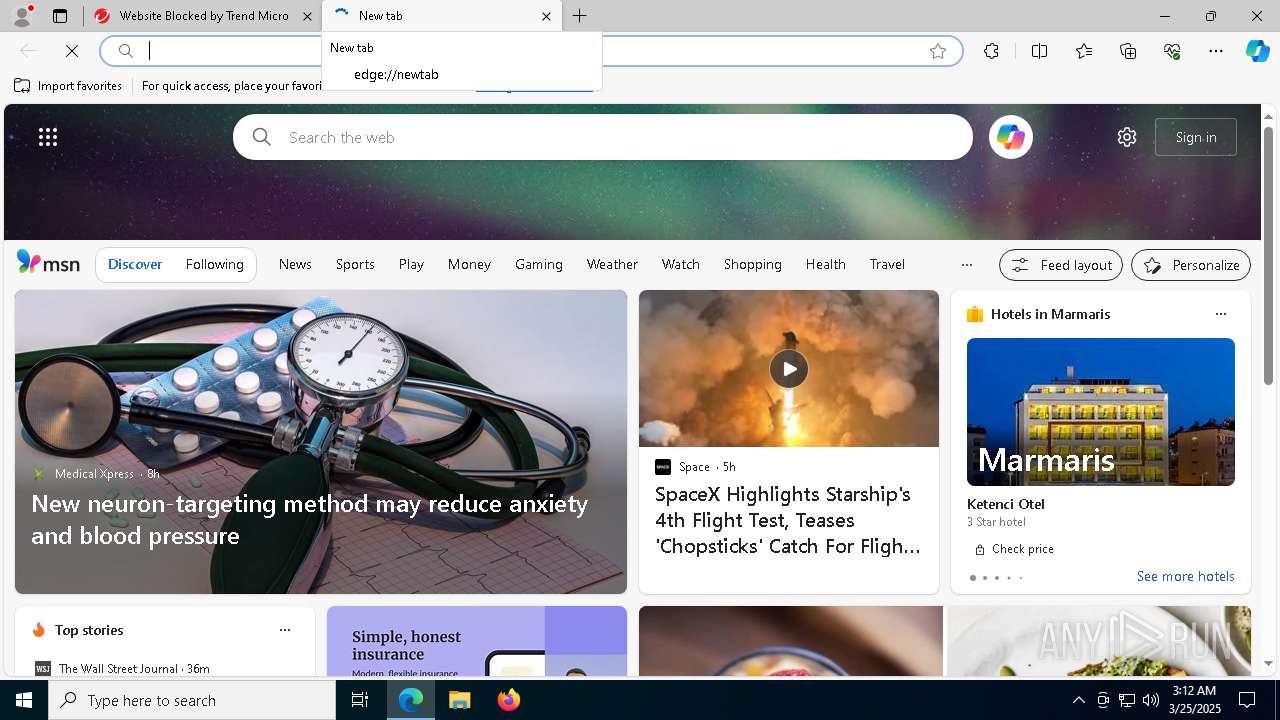Image resolution: width=1280 pixels, height=720 pixels.
Task: Open the Edge profile icon
Action: (21, 16)
